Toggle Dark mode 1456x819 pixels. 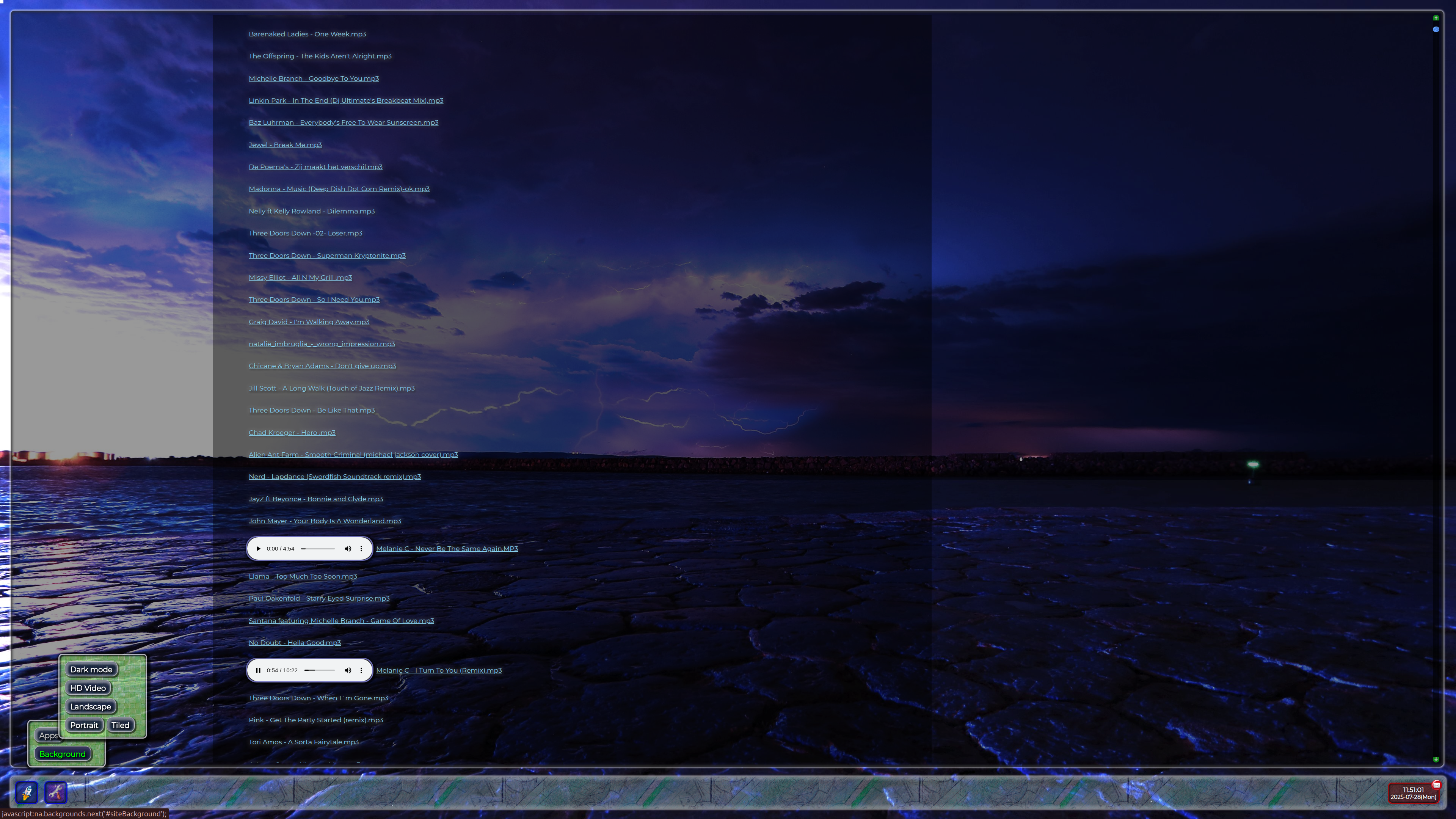(91, 670)
